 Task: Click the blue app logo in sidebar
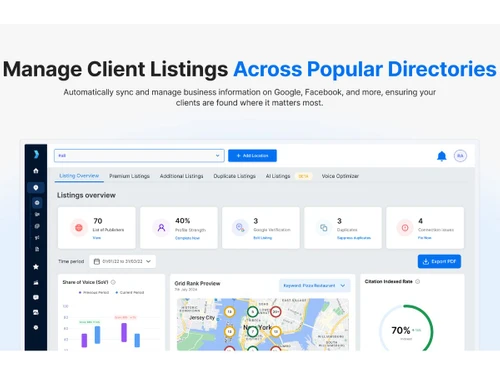(x=36, y=154)
